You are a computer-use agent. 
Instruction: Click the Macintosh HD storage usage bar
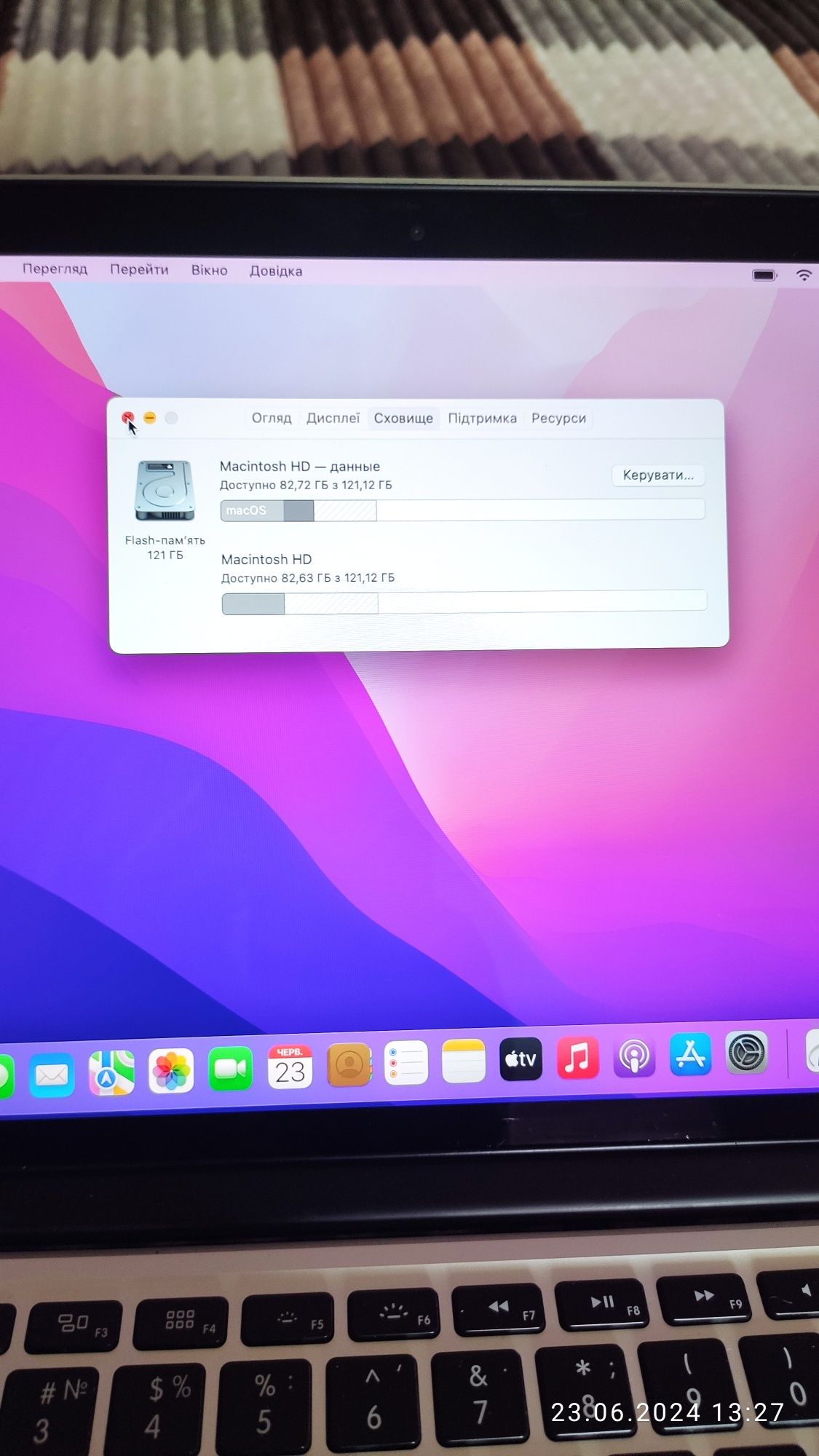tap(464, 602)
